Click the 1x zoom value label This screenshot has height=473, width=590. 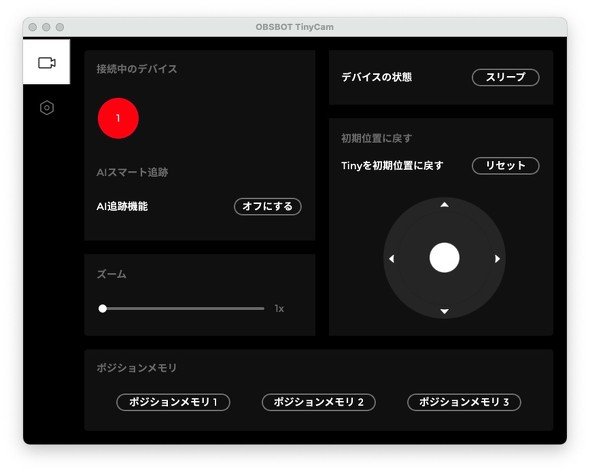coord(279,309)
